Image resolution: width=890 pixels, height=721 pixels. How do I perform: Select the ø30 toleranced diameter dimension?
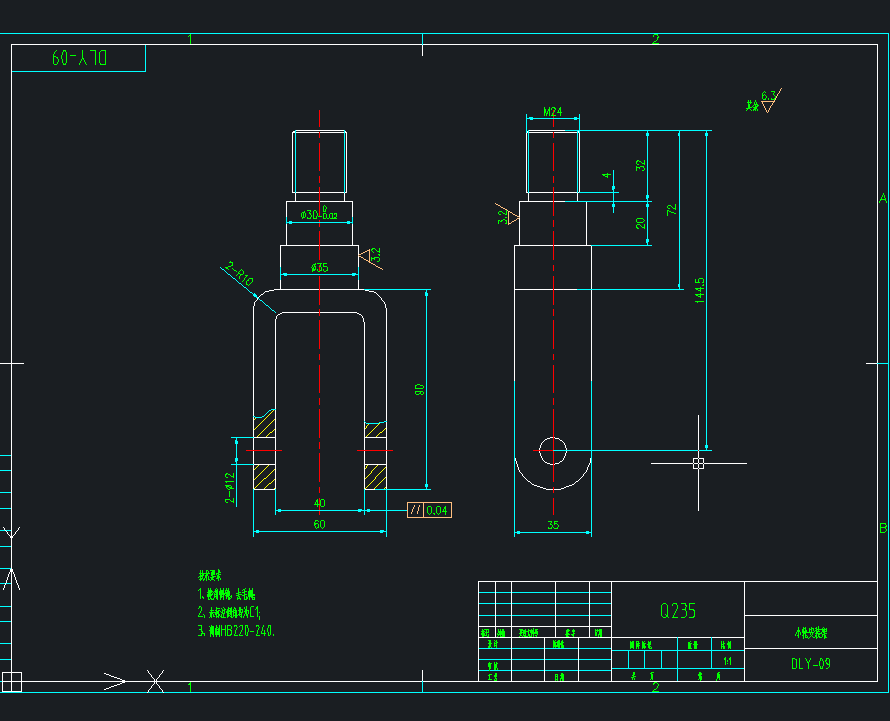318,214
